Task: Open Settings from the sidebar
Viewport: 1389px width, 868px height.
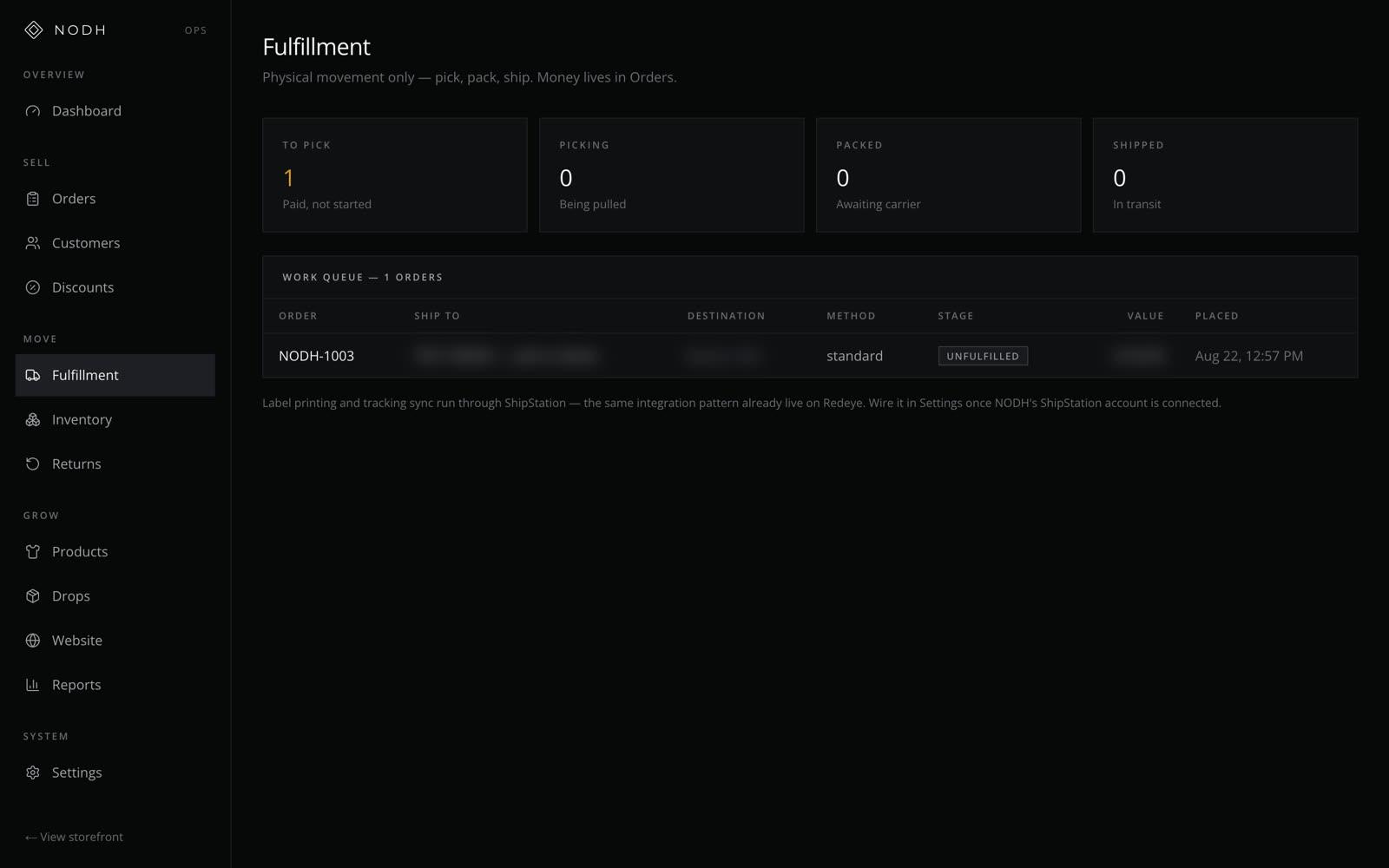Action: pos(115,773)
